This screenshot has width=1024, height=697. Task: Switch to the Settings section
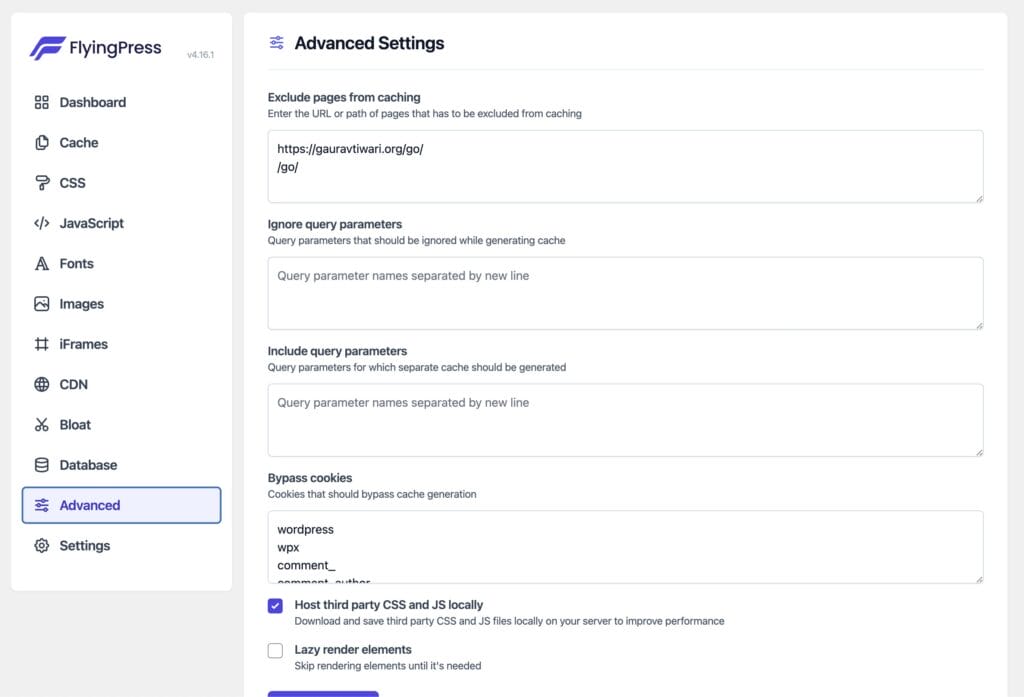tap(84, 545)
